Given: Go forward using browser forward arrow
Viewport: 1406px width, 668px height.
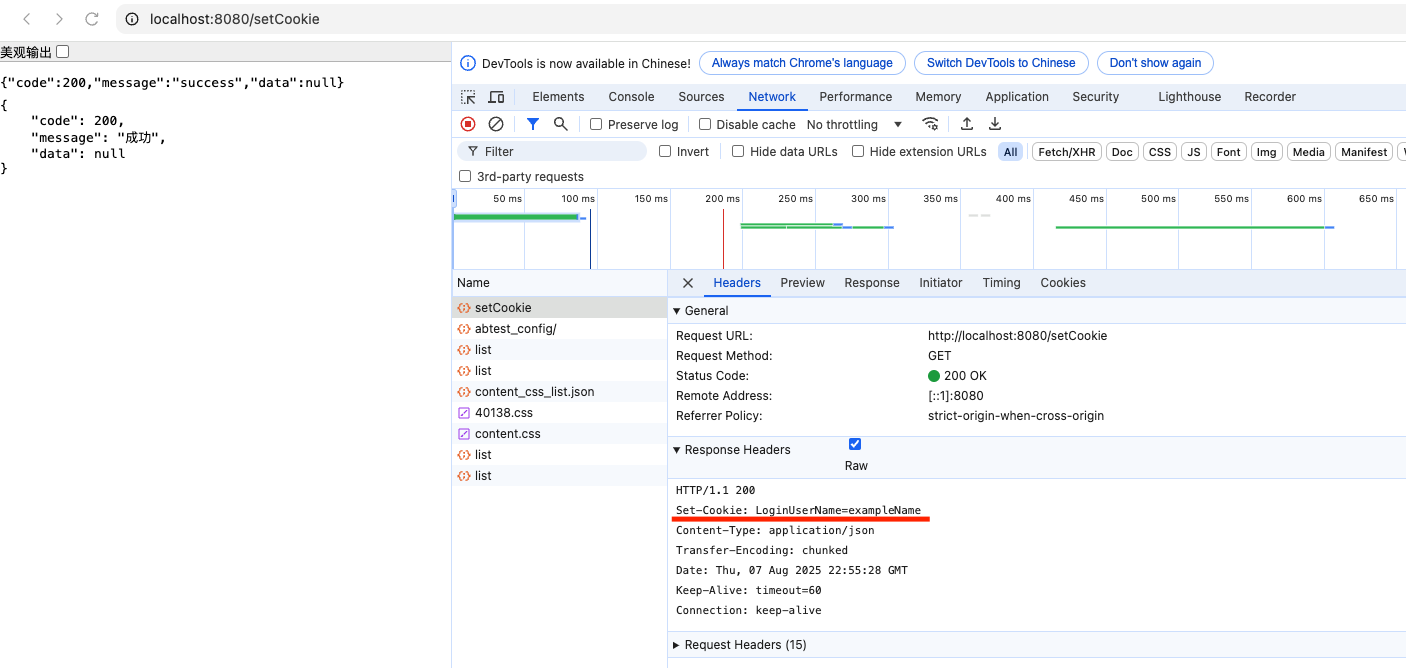Looking at the screenshot, I should point(59,19).
